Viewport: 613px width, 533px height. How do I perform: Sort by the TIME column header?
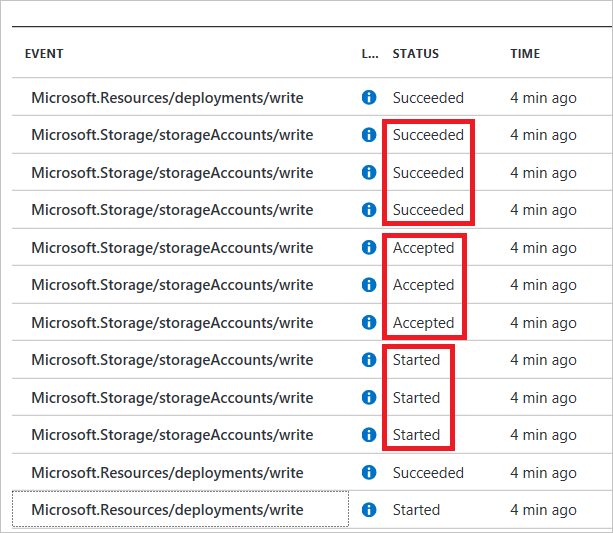point(525,54)
